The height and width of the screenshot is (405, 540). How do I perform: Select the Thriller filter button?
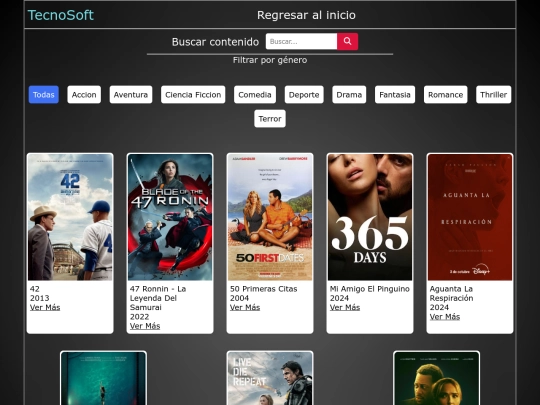pos(494,95)
